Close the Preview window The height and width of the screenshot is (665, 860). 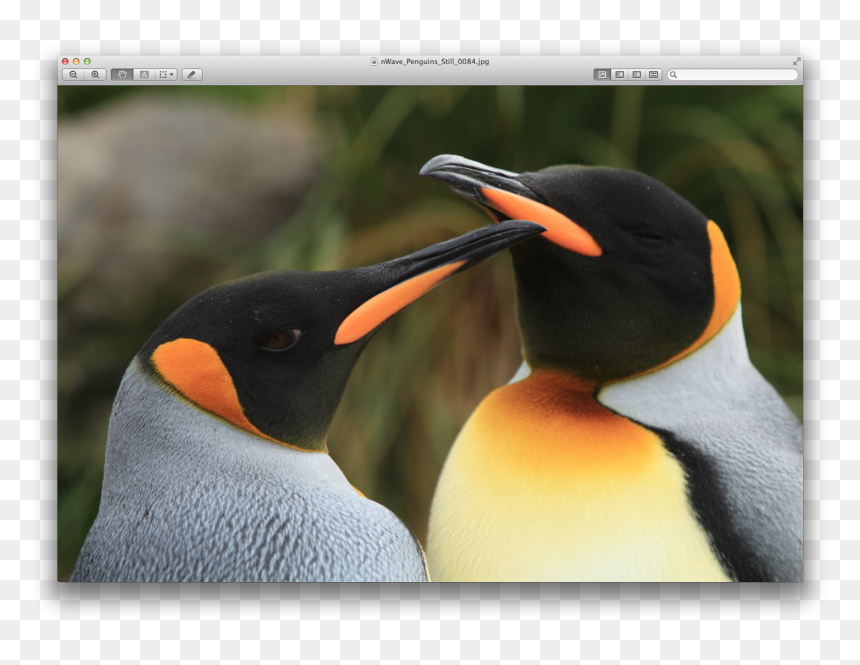coord(65,61)
